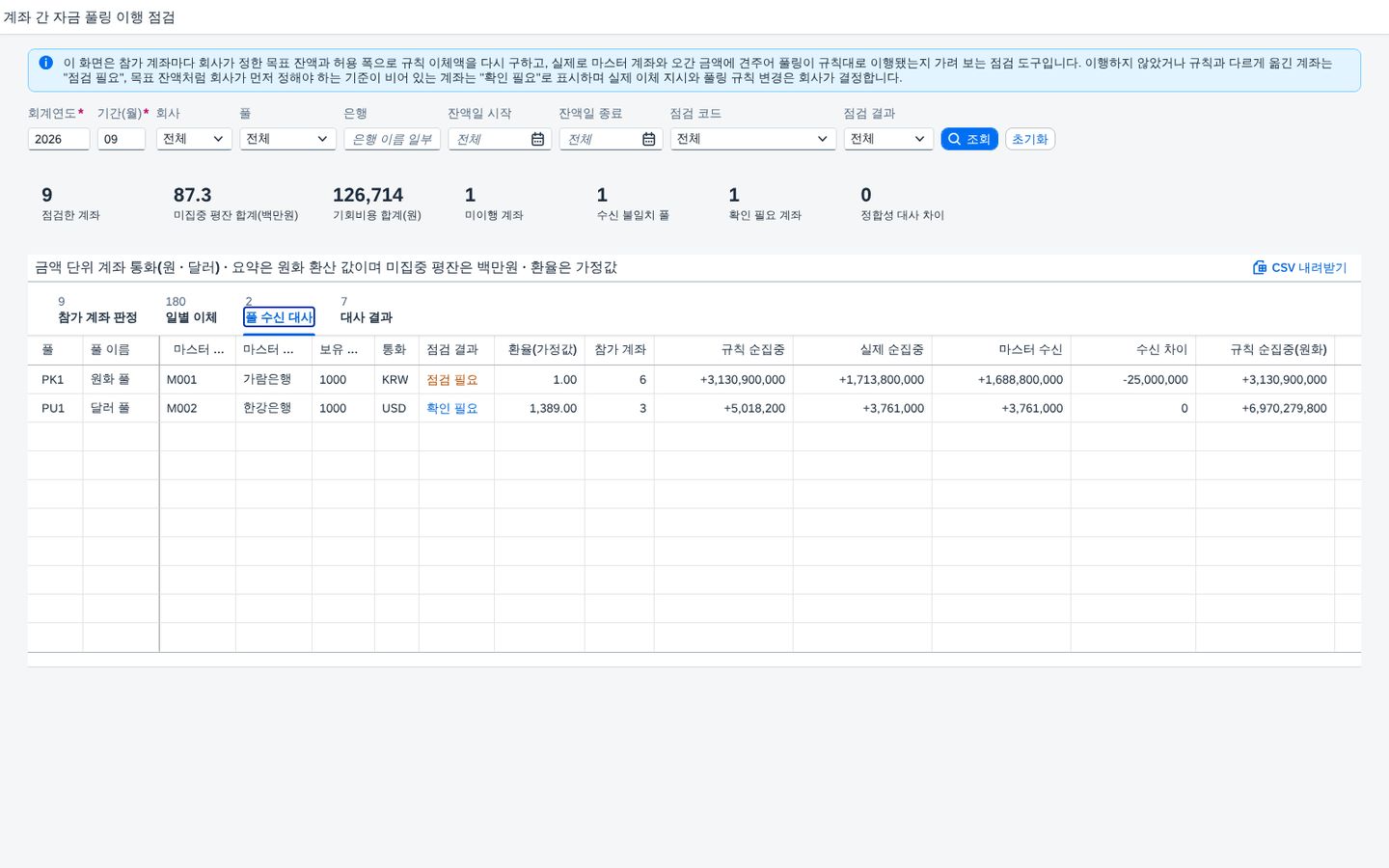Click the 조회 search button

coord(969,139)
